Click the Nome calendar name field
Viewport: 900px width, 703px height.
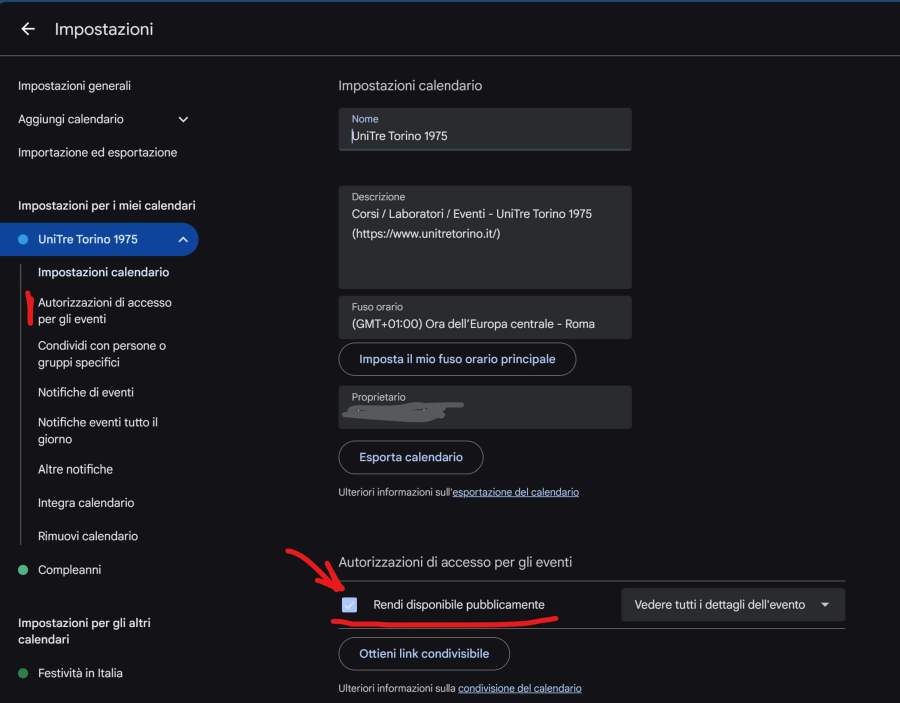(x=485, y=135)
